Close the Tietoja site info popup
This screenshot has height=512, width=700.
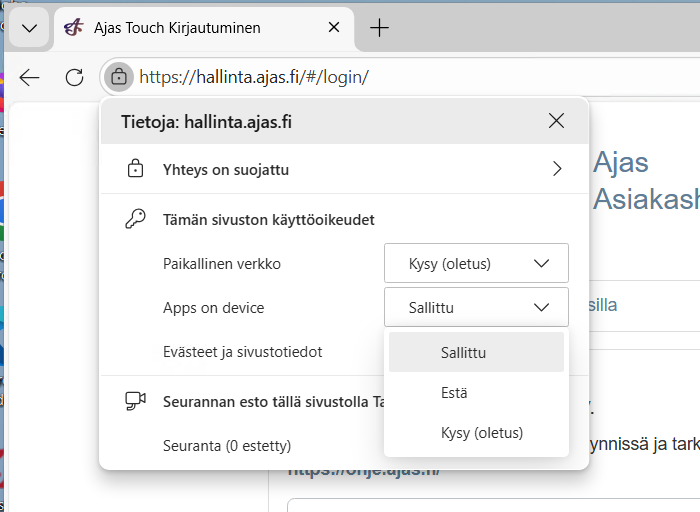(x=557, y=122)
